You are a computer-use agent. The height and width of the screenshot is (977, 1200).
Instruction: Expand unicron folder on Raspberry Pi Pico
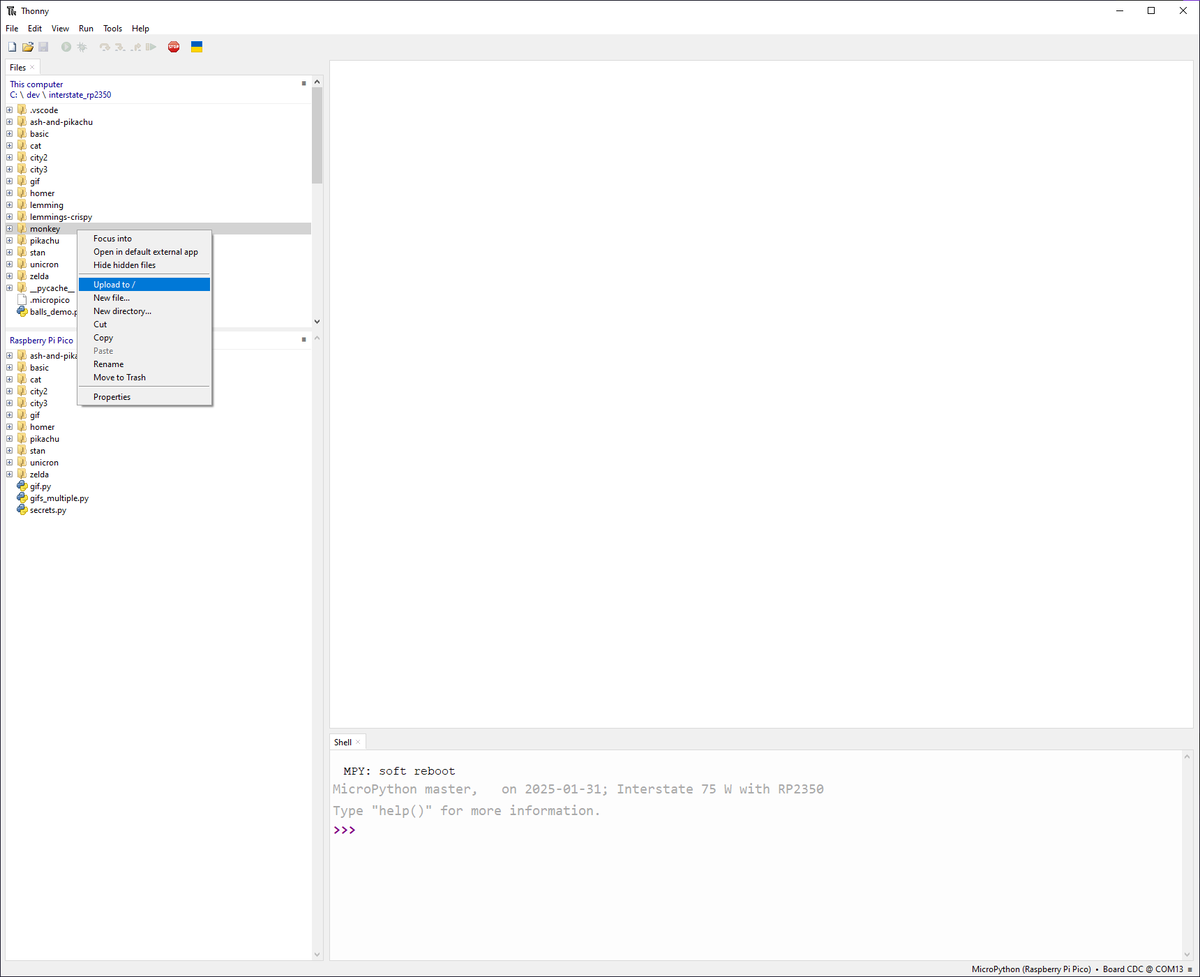[x=9, y=463]
